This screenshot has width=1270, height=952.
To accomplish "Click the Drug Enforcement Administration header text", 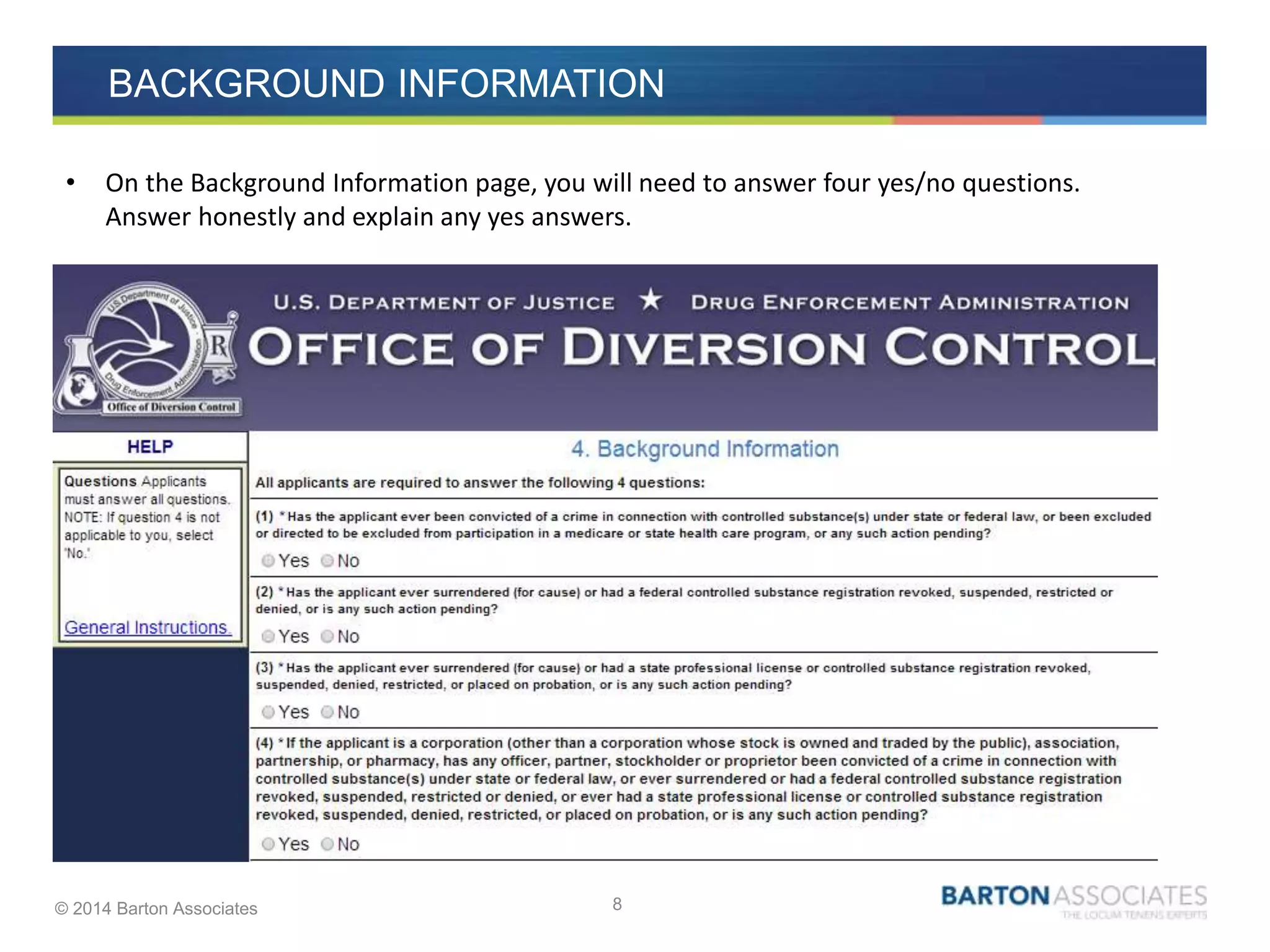I will click(x=910, y=302).
